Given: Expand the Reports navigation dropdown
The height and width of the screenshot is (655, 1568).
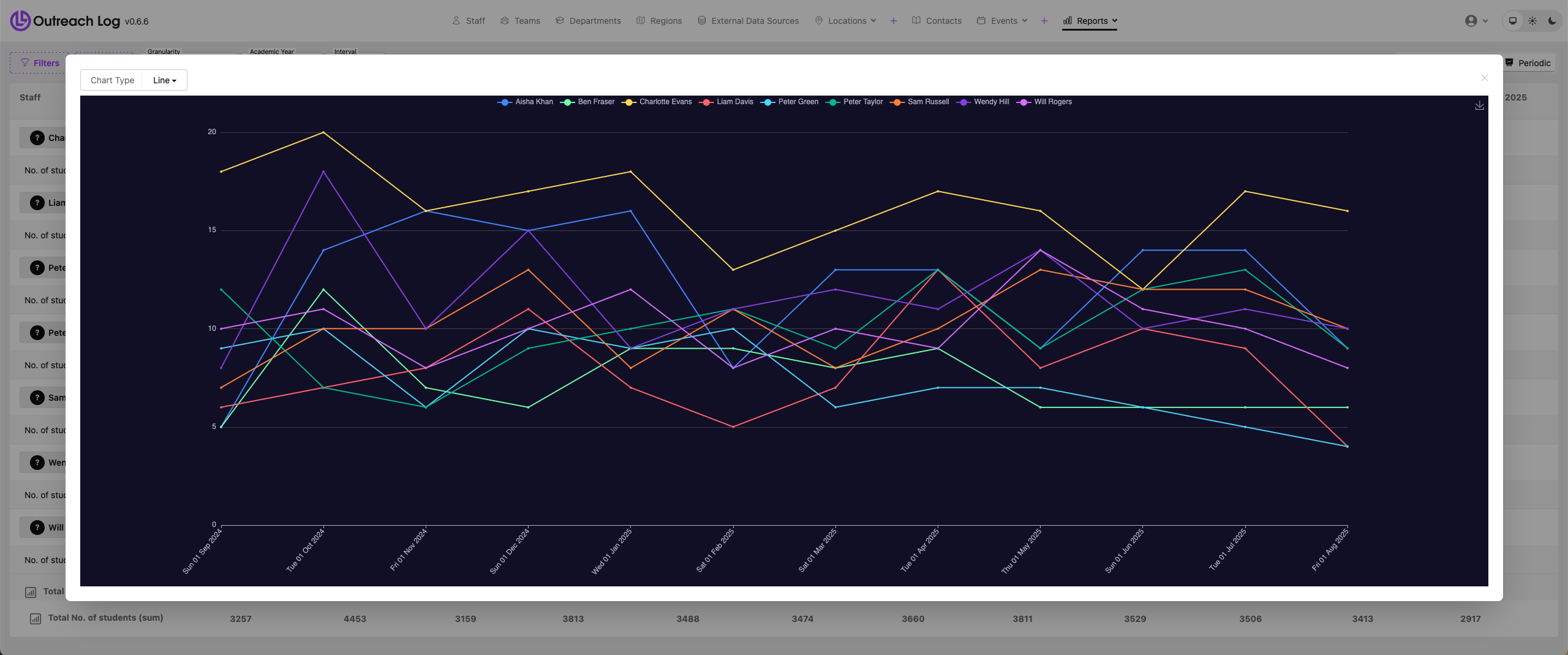Looking at the screenshot, I should pyautogui.click(x=1090, y=21).
